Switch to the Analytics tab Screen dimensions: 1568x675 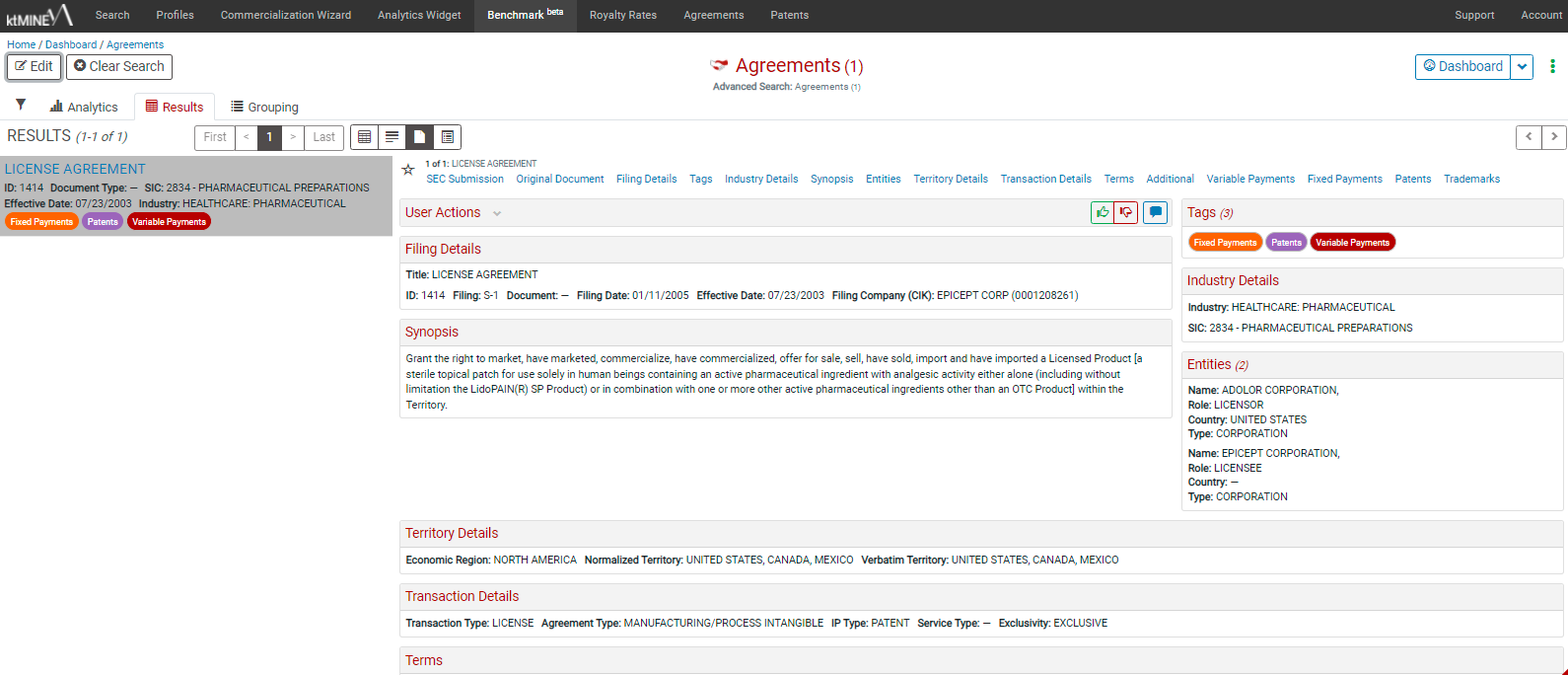tap(84, 107)
